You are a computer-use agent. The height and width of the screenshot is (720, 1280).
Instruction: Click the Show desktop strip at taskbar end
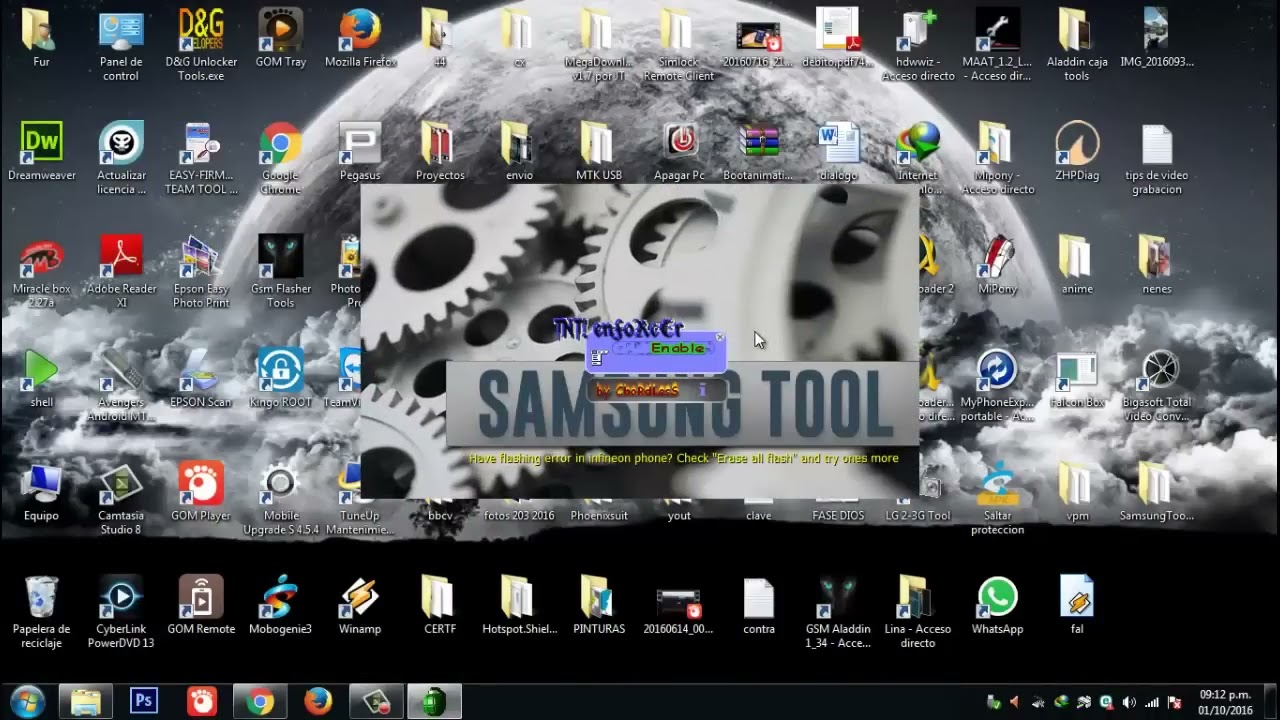click(x=1272, y=701)
